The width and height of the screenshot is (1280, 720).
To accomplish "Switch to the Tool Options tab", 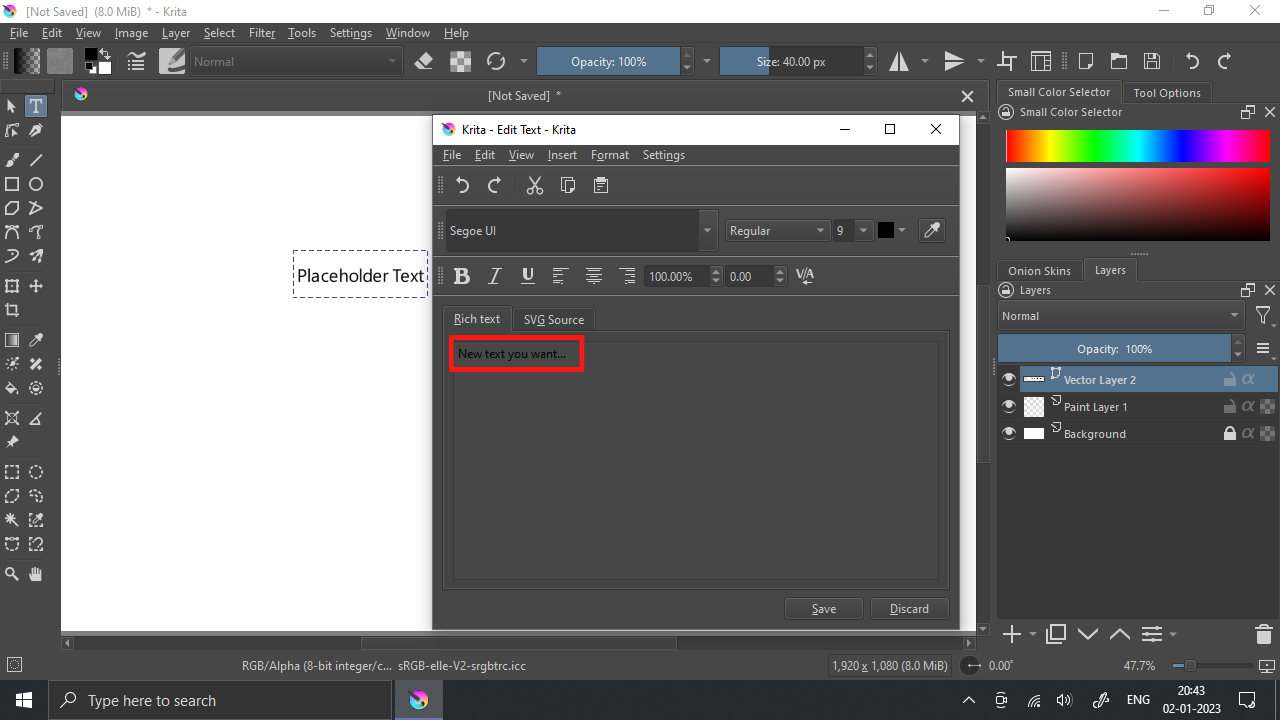I will [x=1167, y=93].
